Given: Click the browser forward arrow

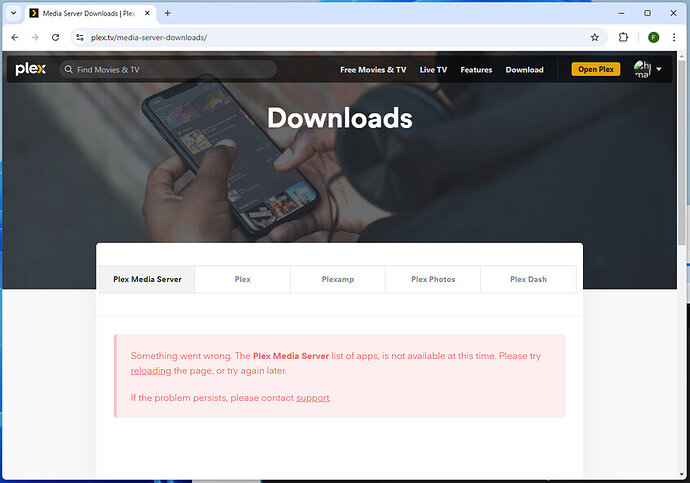Looking at the screenshot, I should (x=35, y=37).
